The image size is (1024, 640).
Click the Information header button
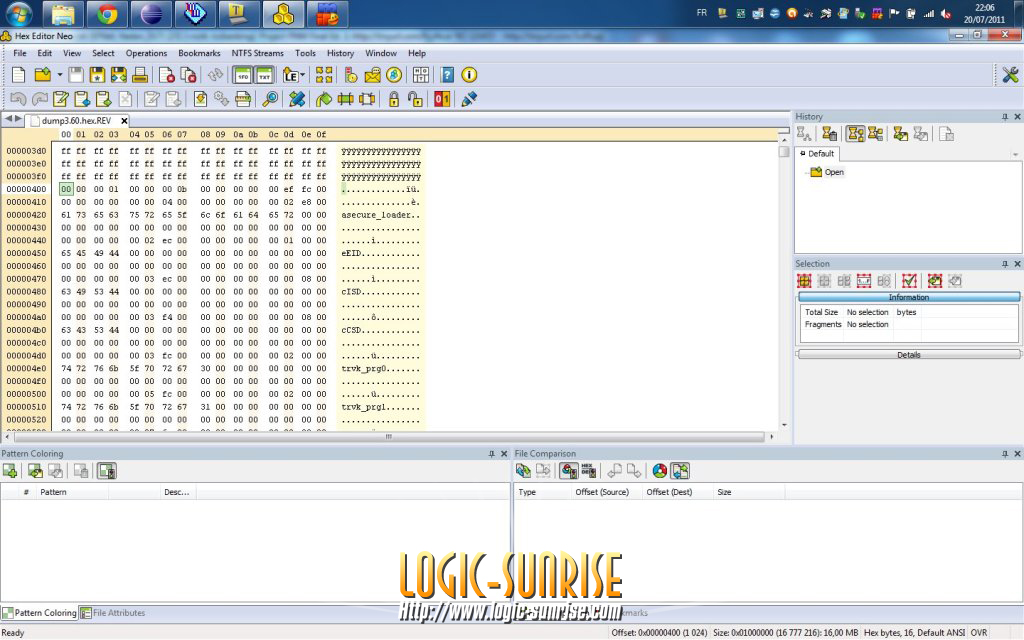[x=908, y=297]
